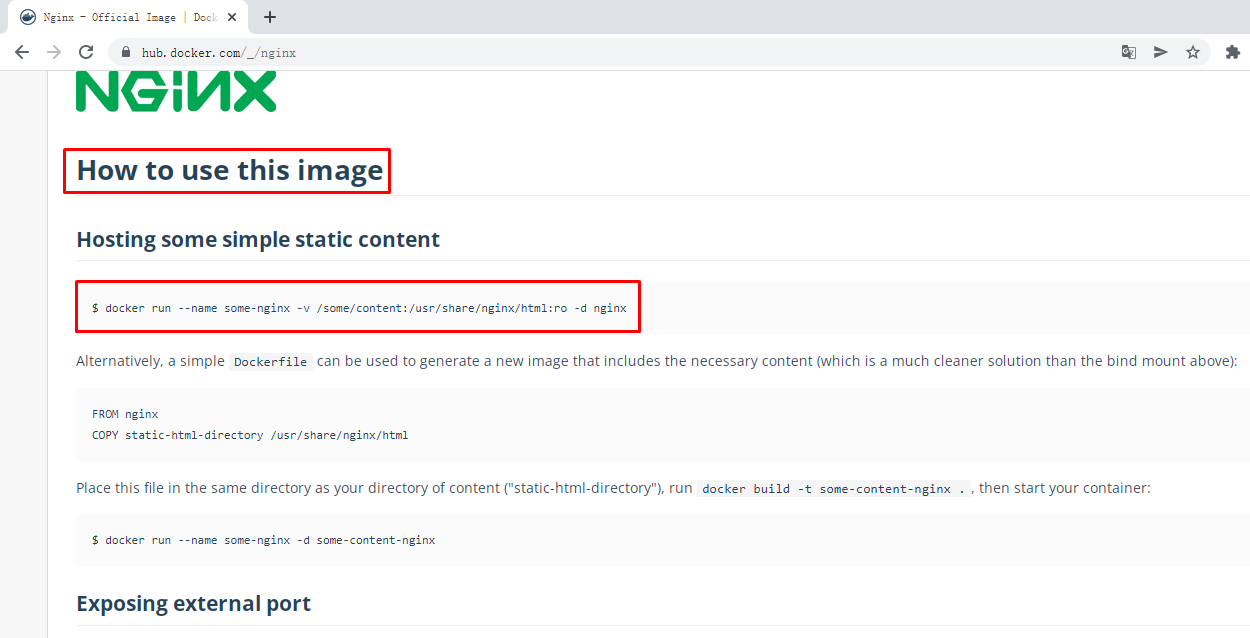
Task: Click the inline 'Dockerfile' code word
Action: (270, 362)
